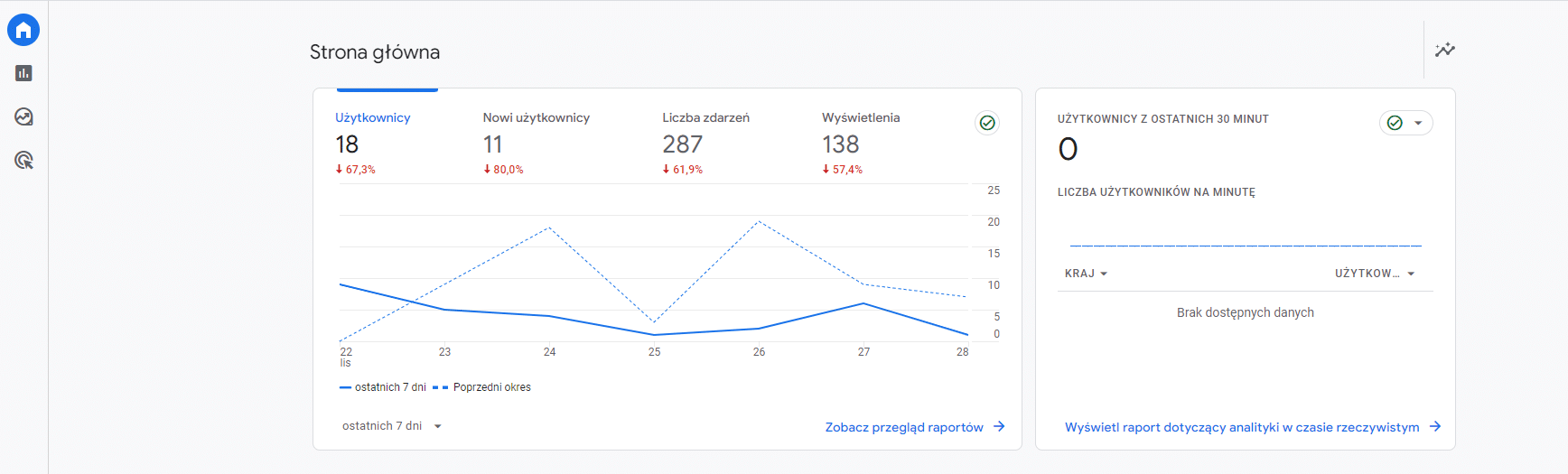Open the ostatnich 7 dni date range dropdown

tap(392, 426)
